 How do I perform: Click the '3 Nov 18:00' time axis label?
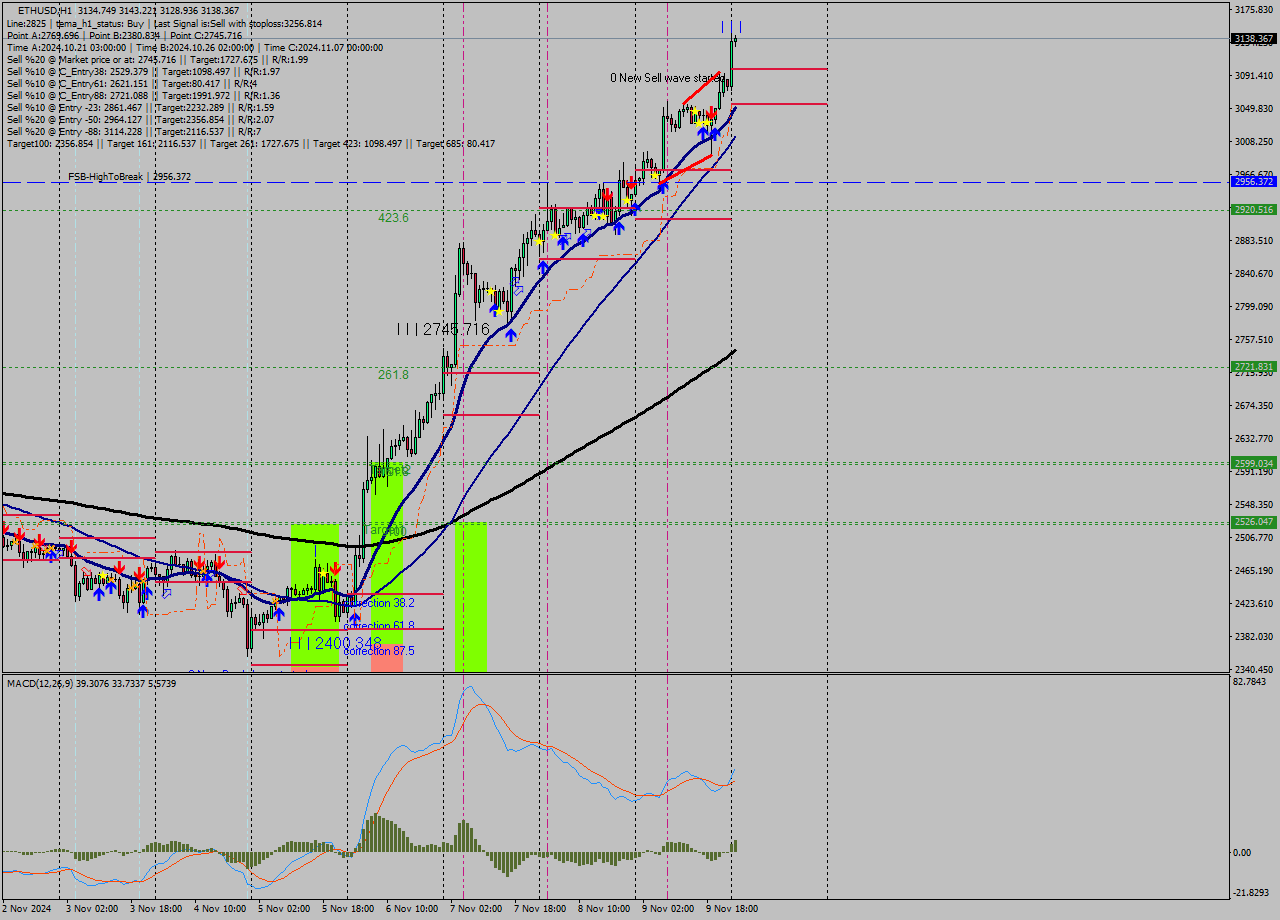tap(155, 909)
